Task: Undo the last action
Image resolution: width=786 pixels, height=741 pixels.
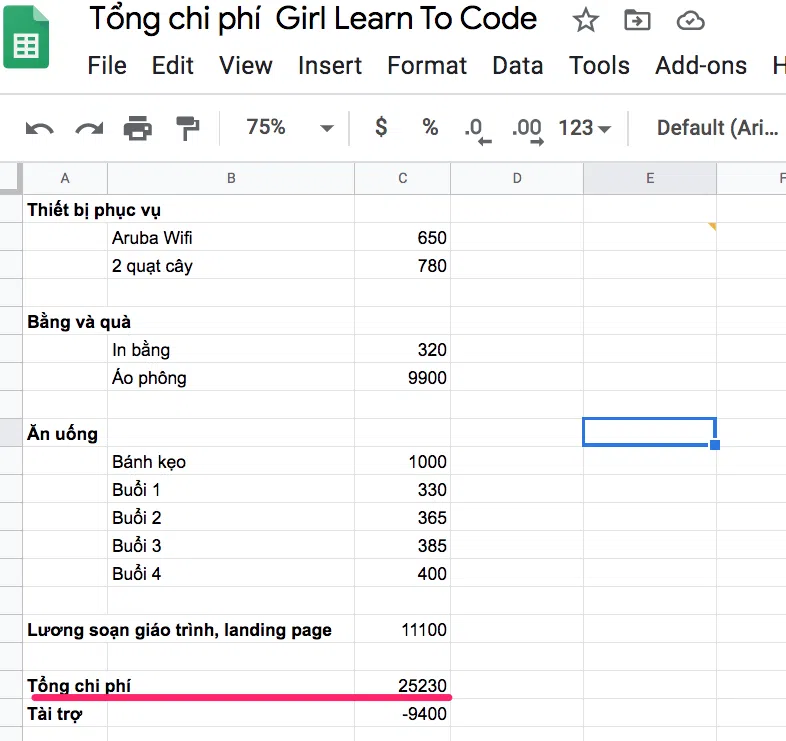Action: (x=40, y=128)
